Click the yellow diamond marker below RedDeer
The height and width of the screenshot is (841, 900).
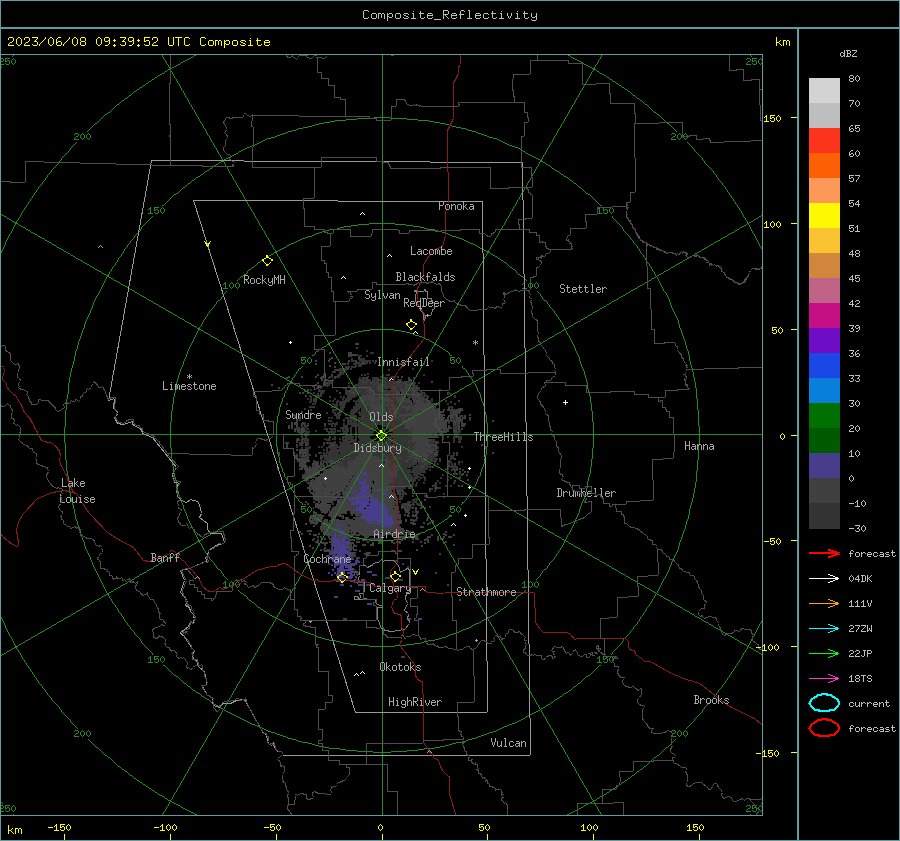(412, 325)
